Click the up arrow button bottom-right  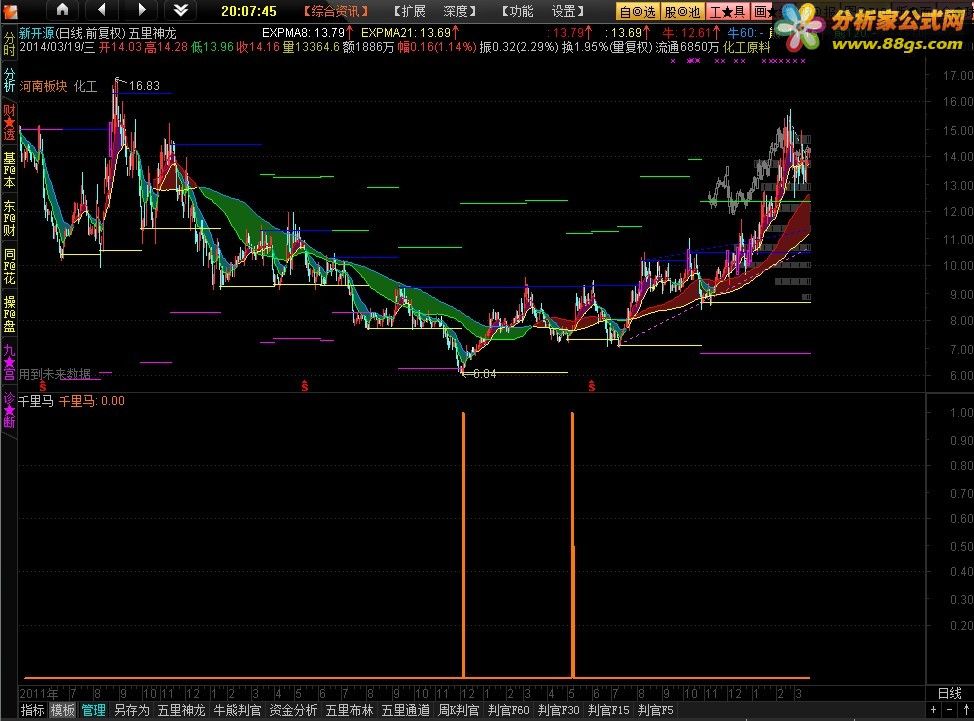tap(966, 710)
